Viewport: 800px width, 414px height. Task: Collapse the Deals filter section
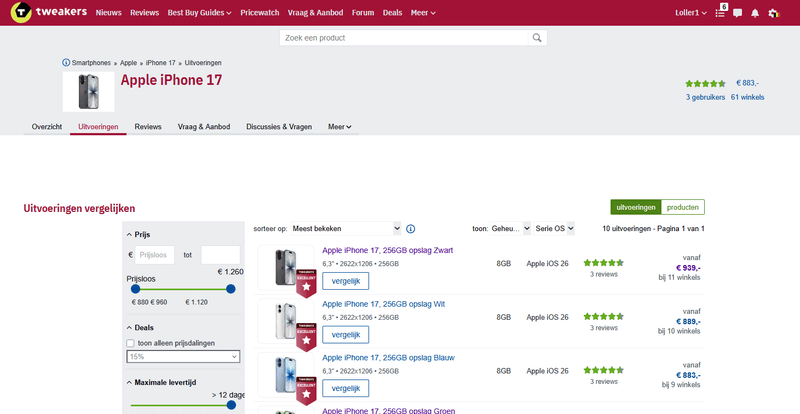pos(140,328)
